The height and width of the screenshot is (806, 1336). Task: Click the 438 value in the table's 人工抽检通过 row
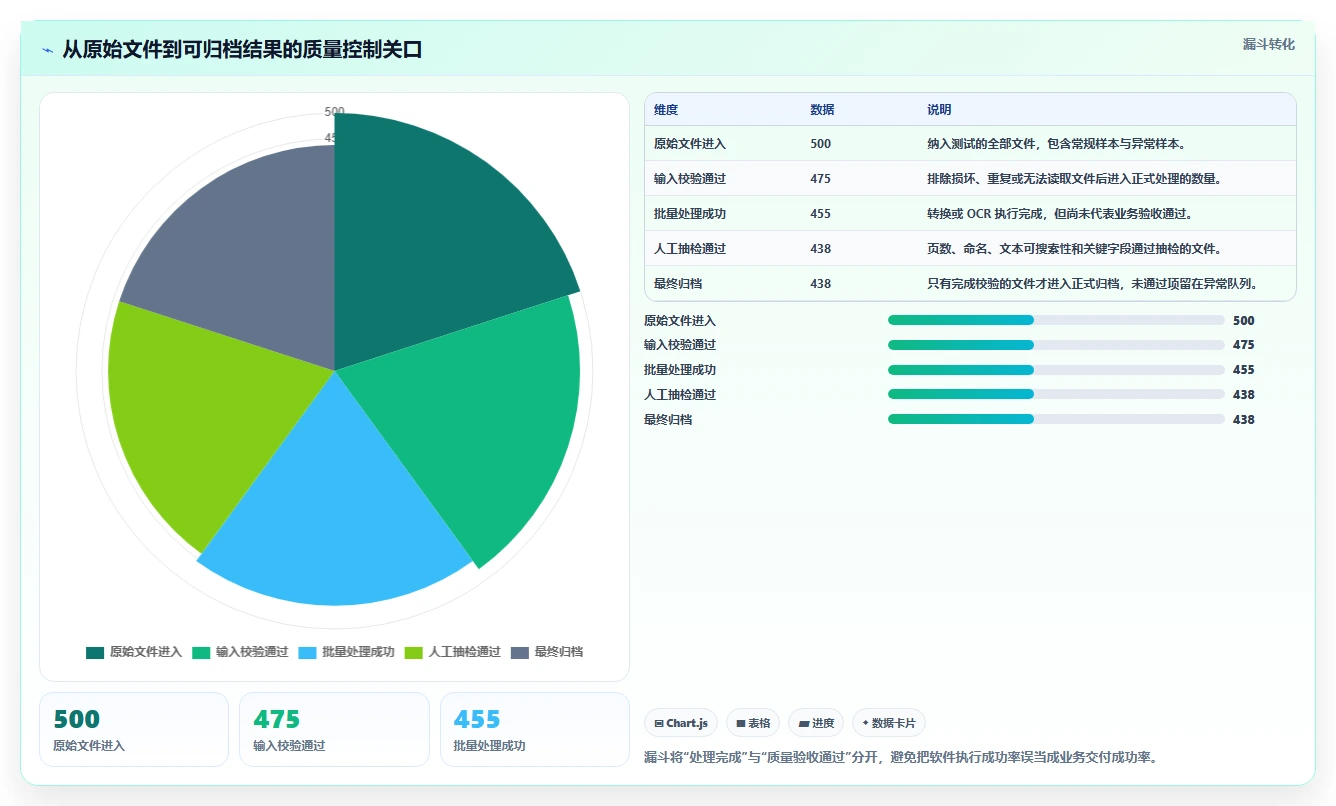click(x=820, y=249)
